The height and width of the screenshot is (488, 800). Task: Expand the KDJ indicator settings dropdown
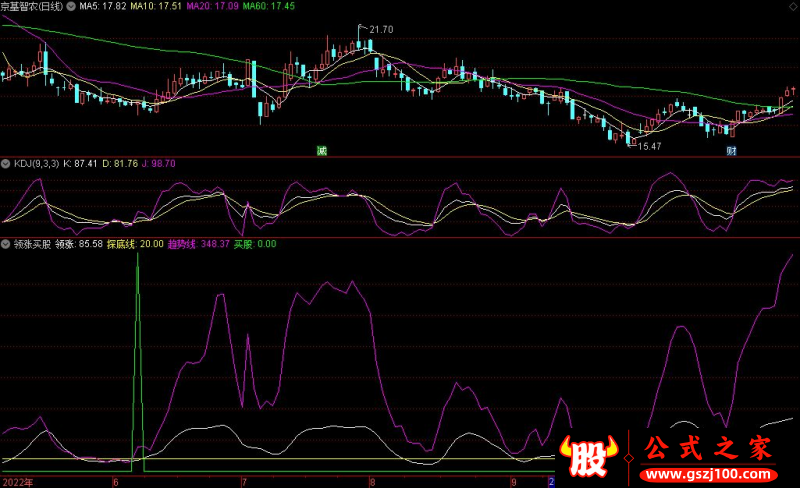[6, 163]
